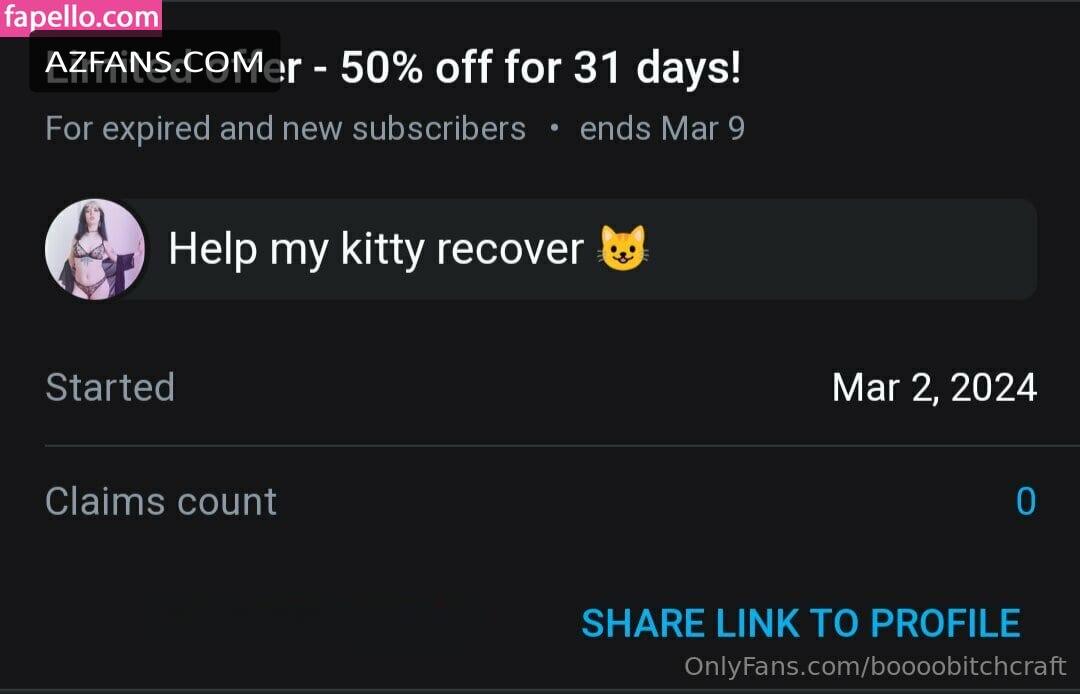The image size is (1080, 694).
Task: Click the word 'subscribers' in the subtitle
Action: click(x=439, y=129)
